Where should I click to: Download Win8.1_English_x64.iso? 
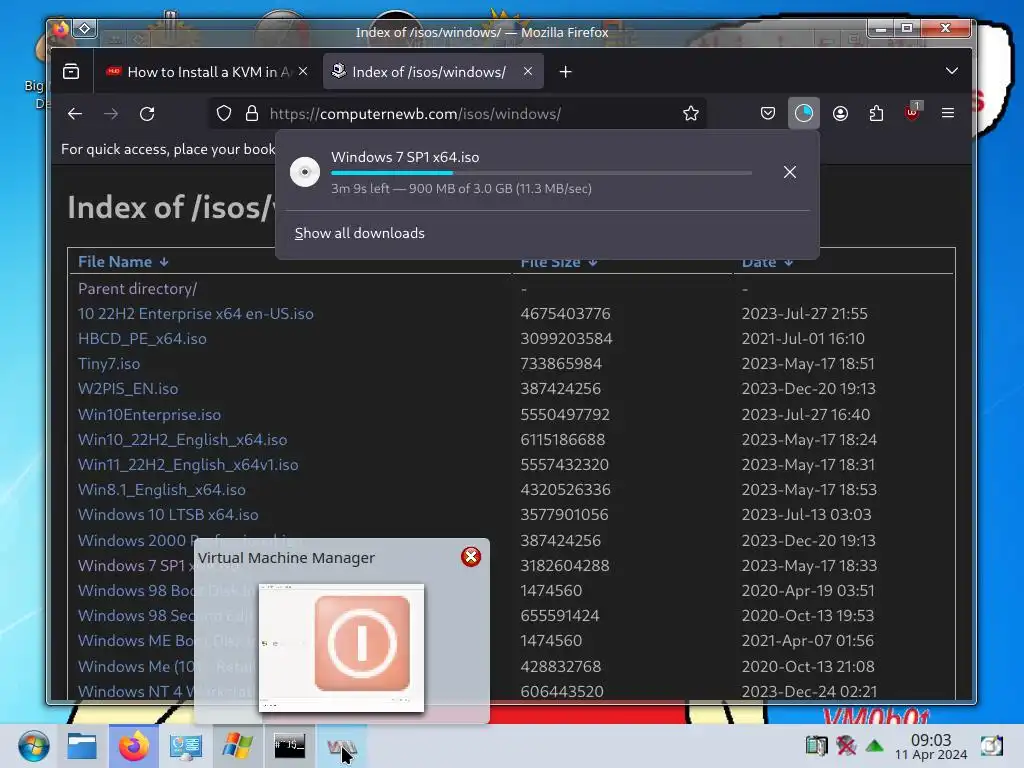(161, 489)
